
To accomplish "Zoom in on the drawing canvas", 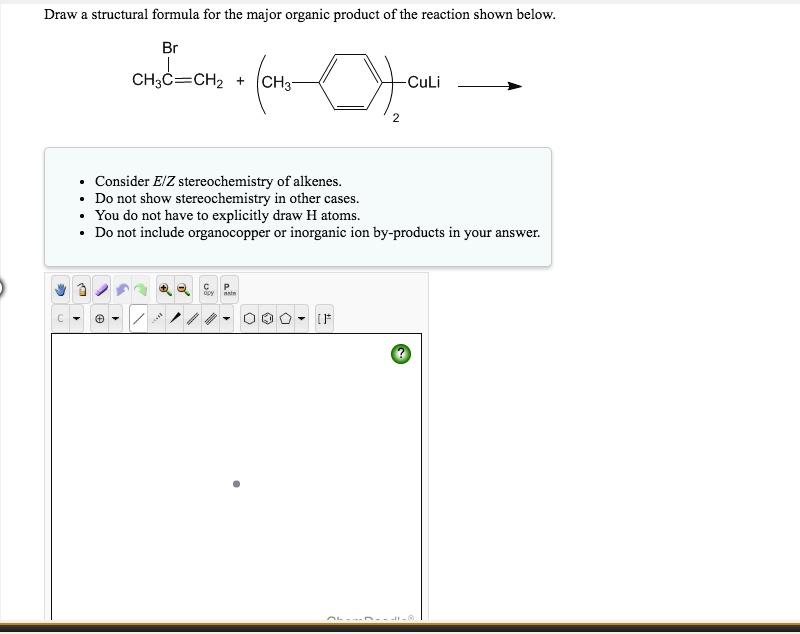I will (x=166, y=290).
